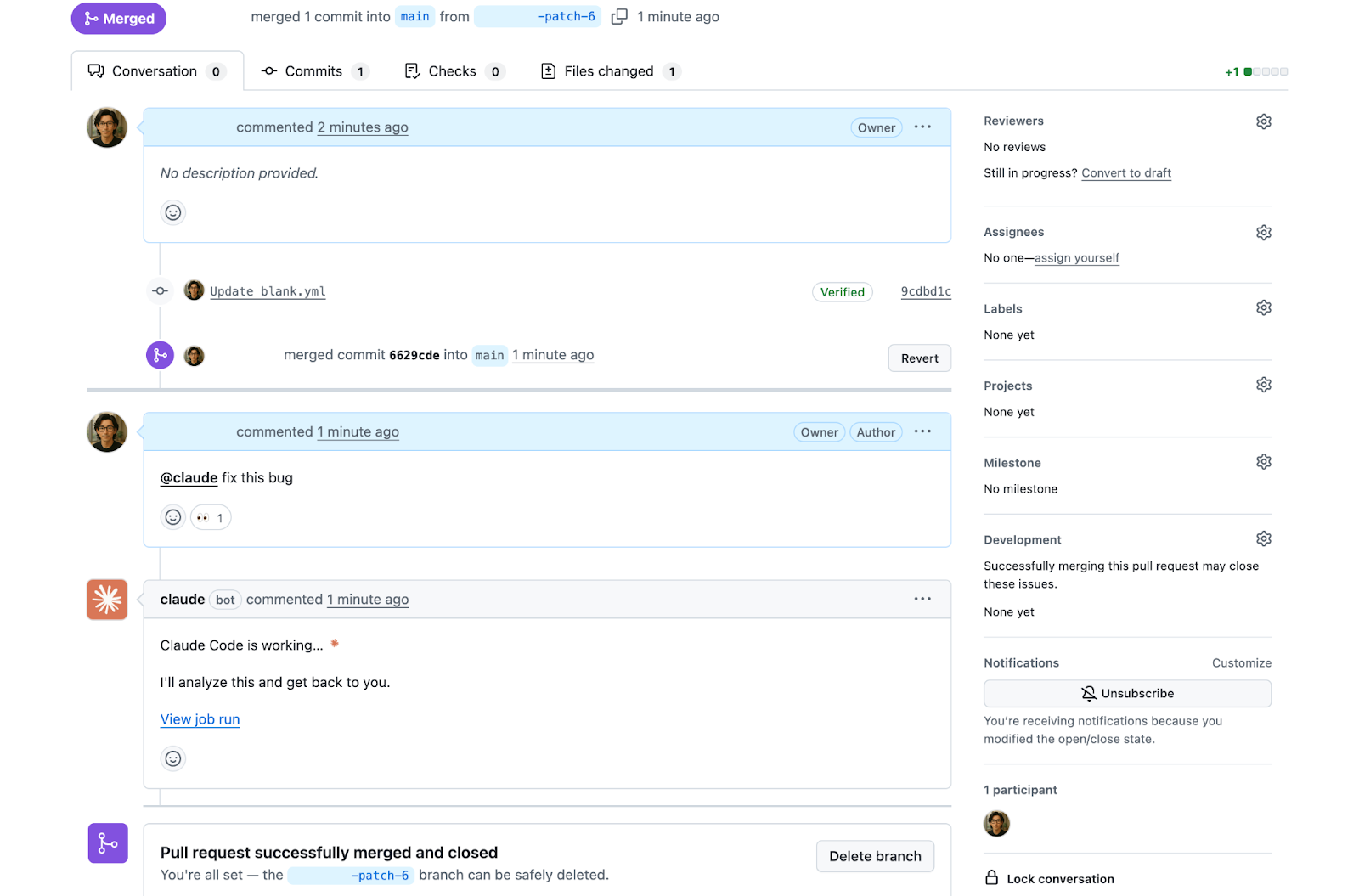Expand options menu on claude bot comment
The image size is (1359, 896).
click(x=922, y=600)
